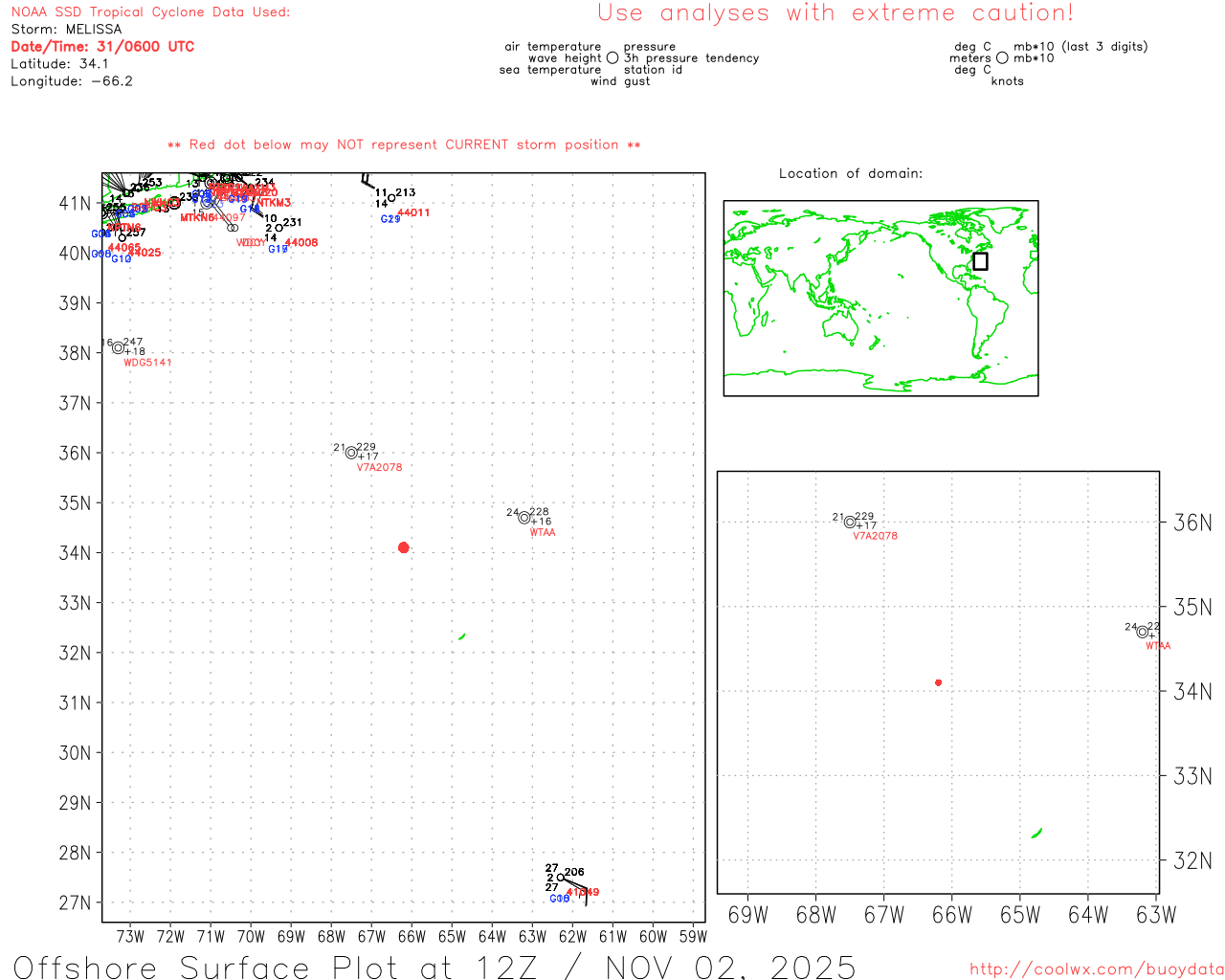Click 'Longitude: -66.2' text

tap(72, 81)
